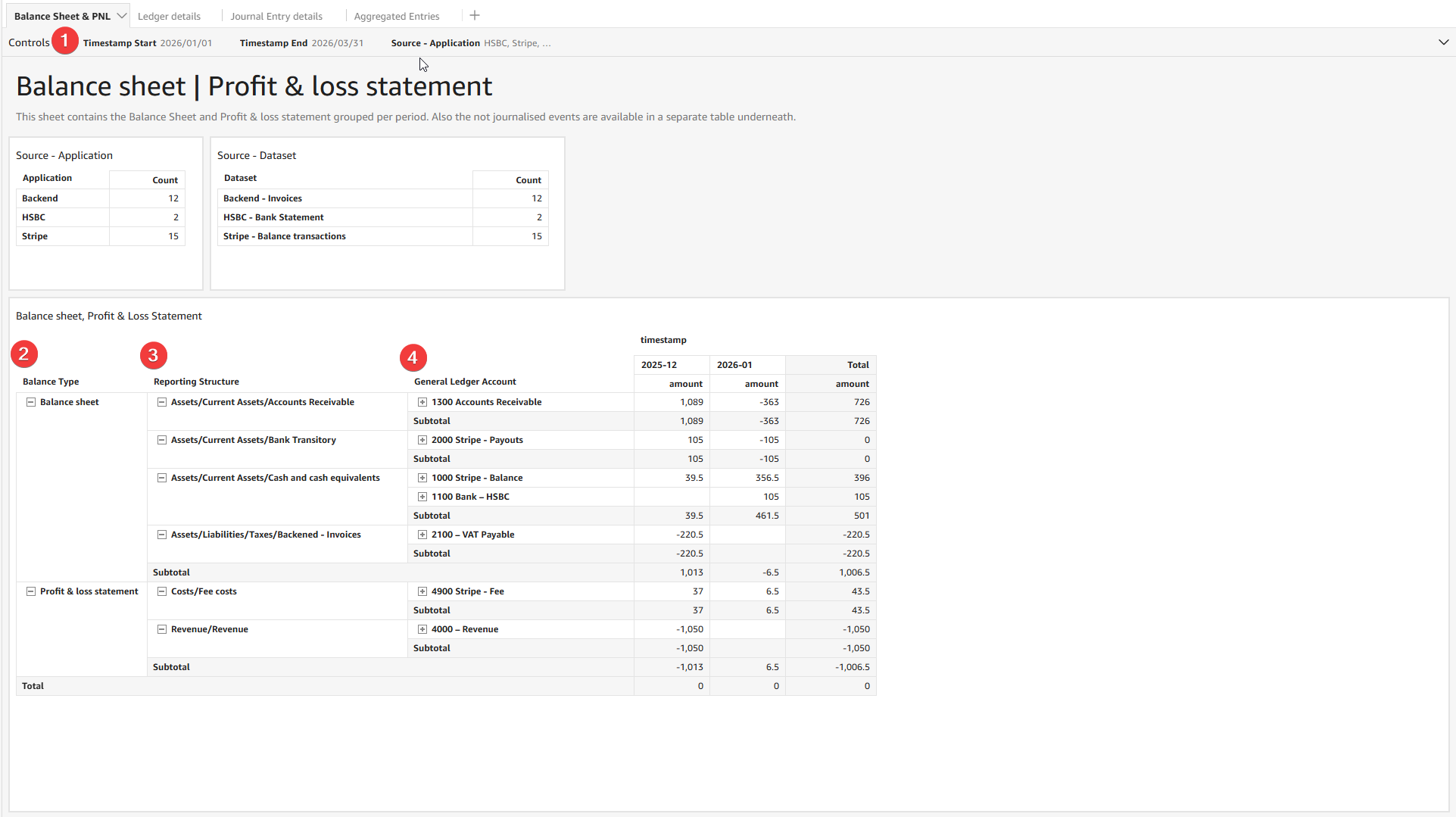Collapse the Revenue/Revenue structure
This screenshot has height=817, width=1456.
click(162, 629)
